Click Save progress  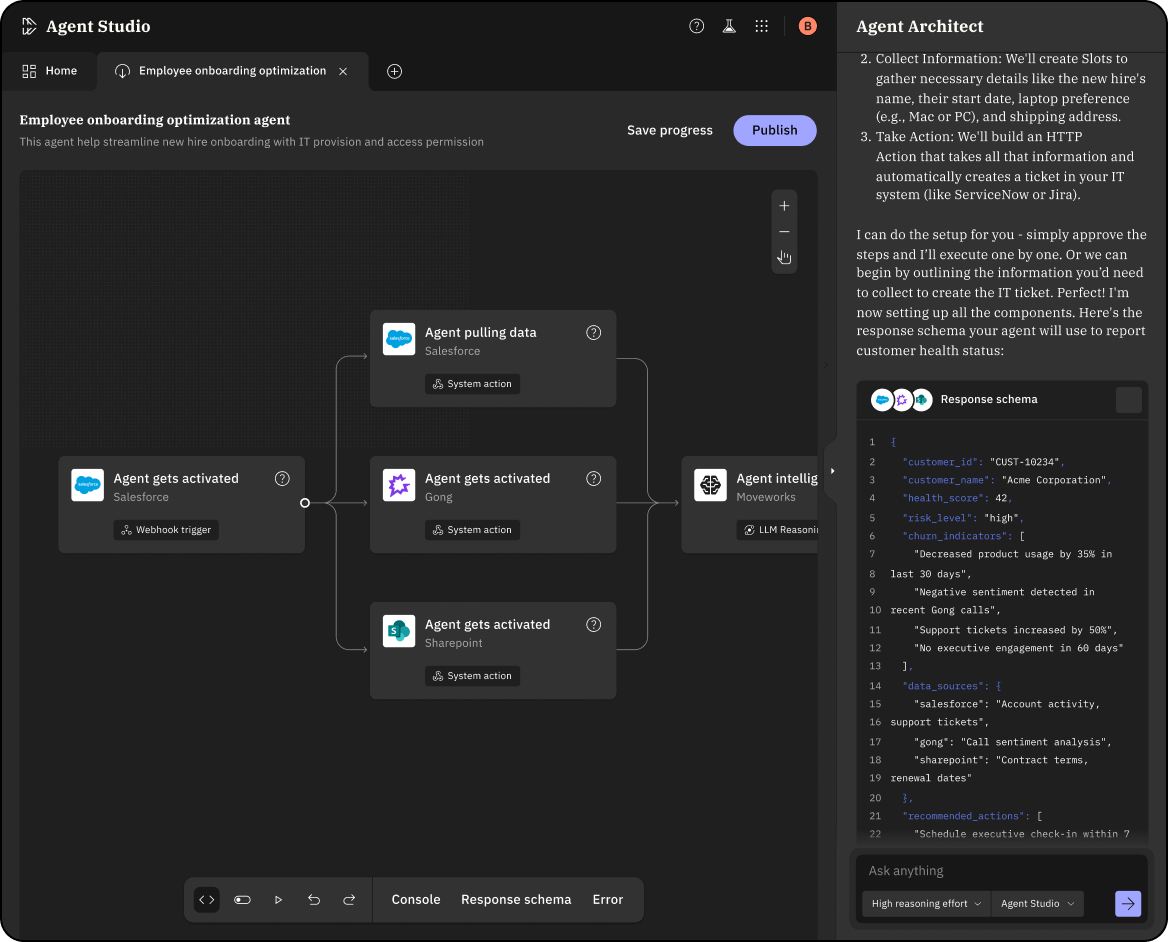click(x=670, y=130)
